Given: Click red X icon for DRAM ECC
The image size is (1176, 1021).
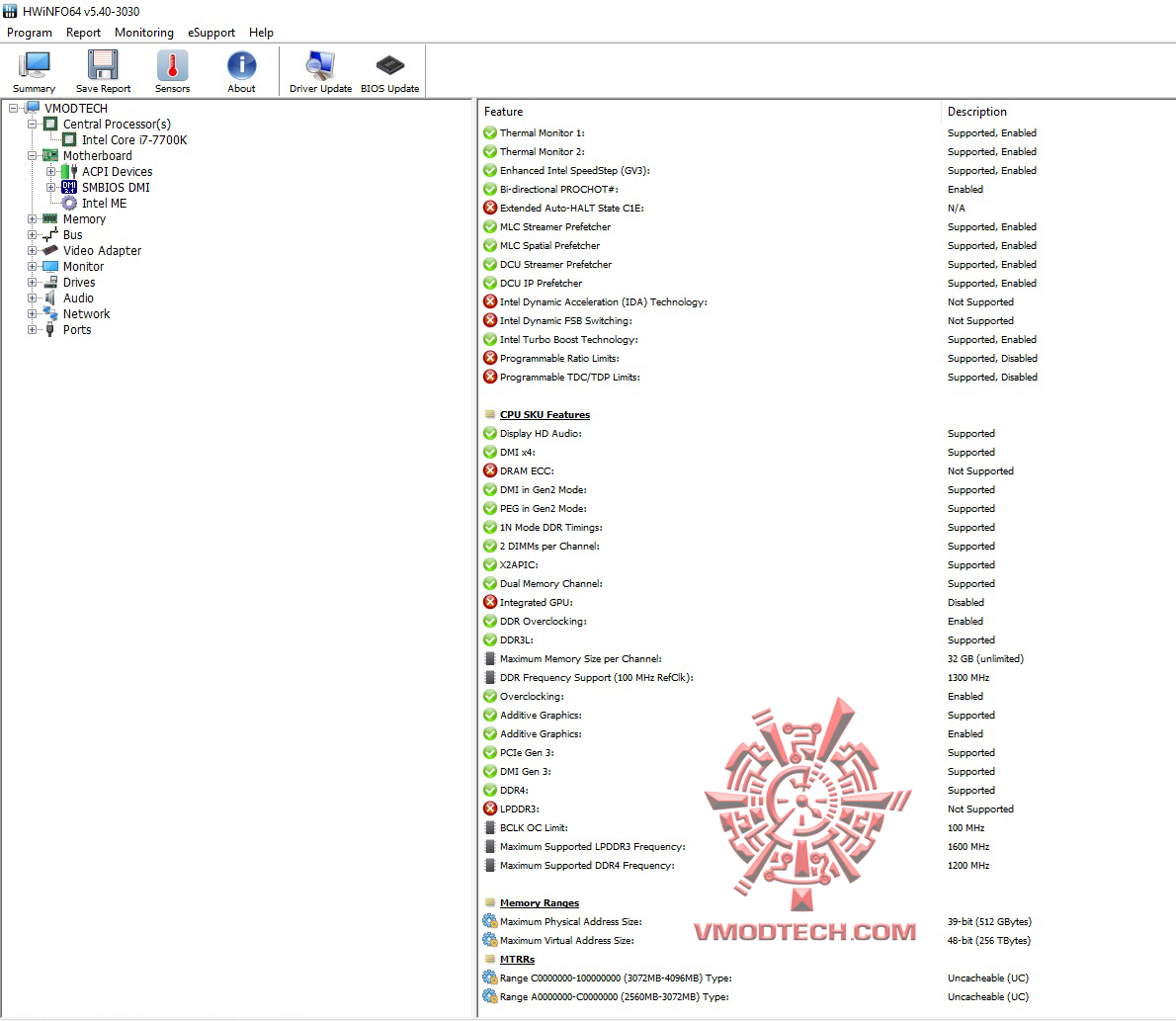Looking at the screenshot, I should (490, 470).
